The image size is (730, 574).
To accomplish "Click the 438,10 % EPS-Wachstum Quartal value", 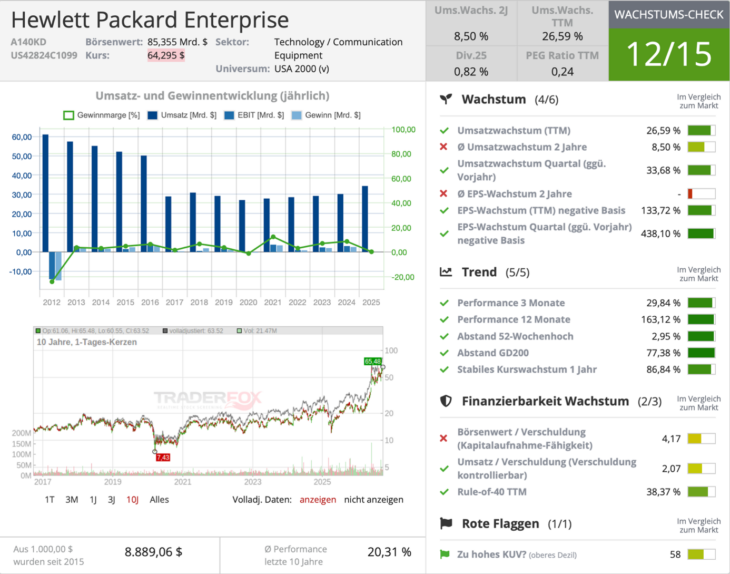I will point(661,234).
